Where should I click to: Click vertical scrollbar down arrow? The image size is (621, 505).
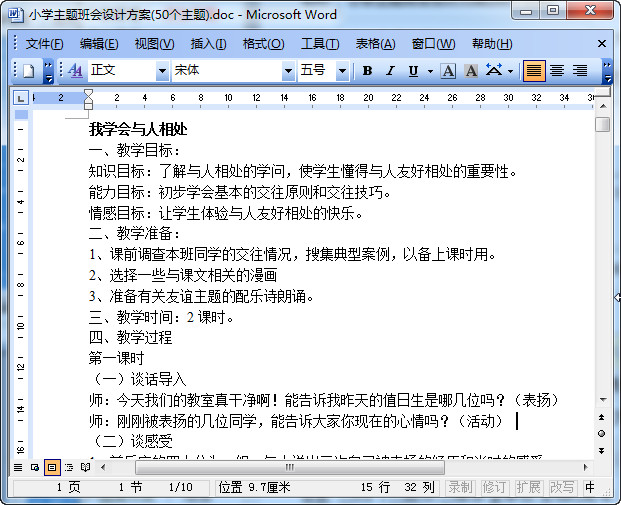pos(602,400)
